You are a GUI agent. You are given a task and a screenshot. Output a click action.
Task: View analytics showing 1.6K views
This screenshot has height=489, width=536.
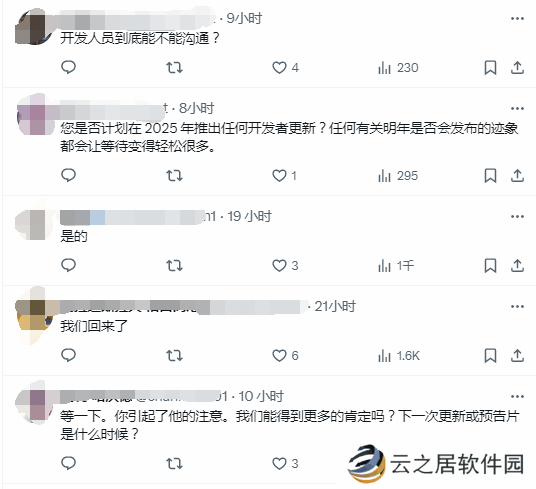click(399, 356)
